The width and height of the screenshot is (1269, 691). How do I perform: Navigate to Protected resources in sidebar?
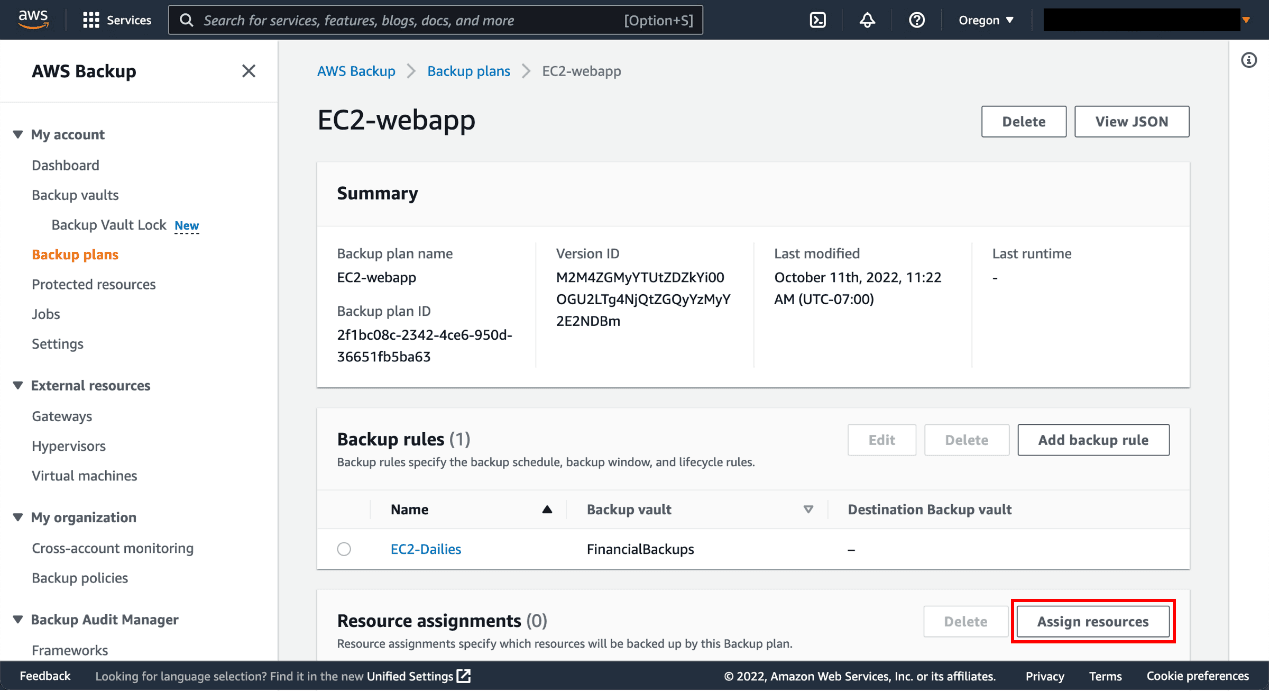click(x=93, y=284)
